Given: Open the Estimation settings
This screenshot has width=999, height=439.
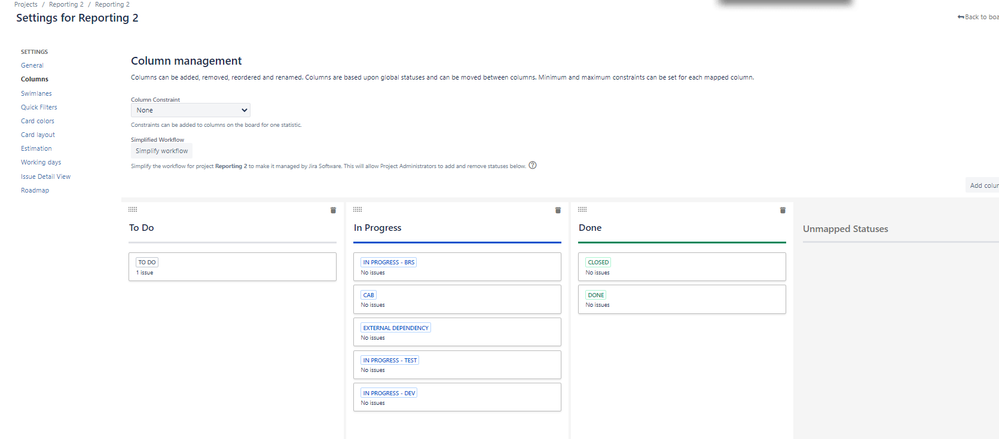Looking at the screenshot, I should pos(36,148).
